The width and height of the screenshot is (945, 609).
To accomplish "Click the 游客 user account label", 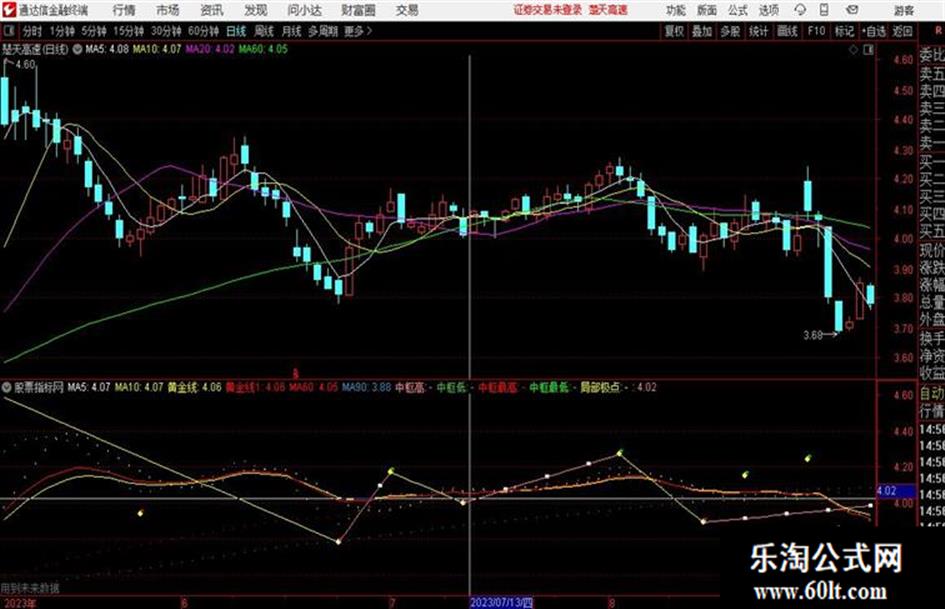I will click(903, 10).
